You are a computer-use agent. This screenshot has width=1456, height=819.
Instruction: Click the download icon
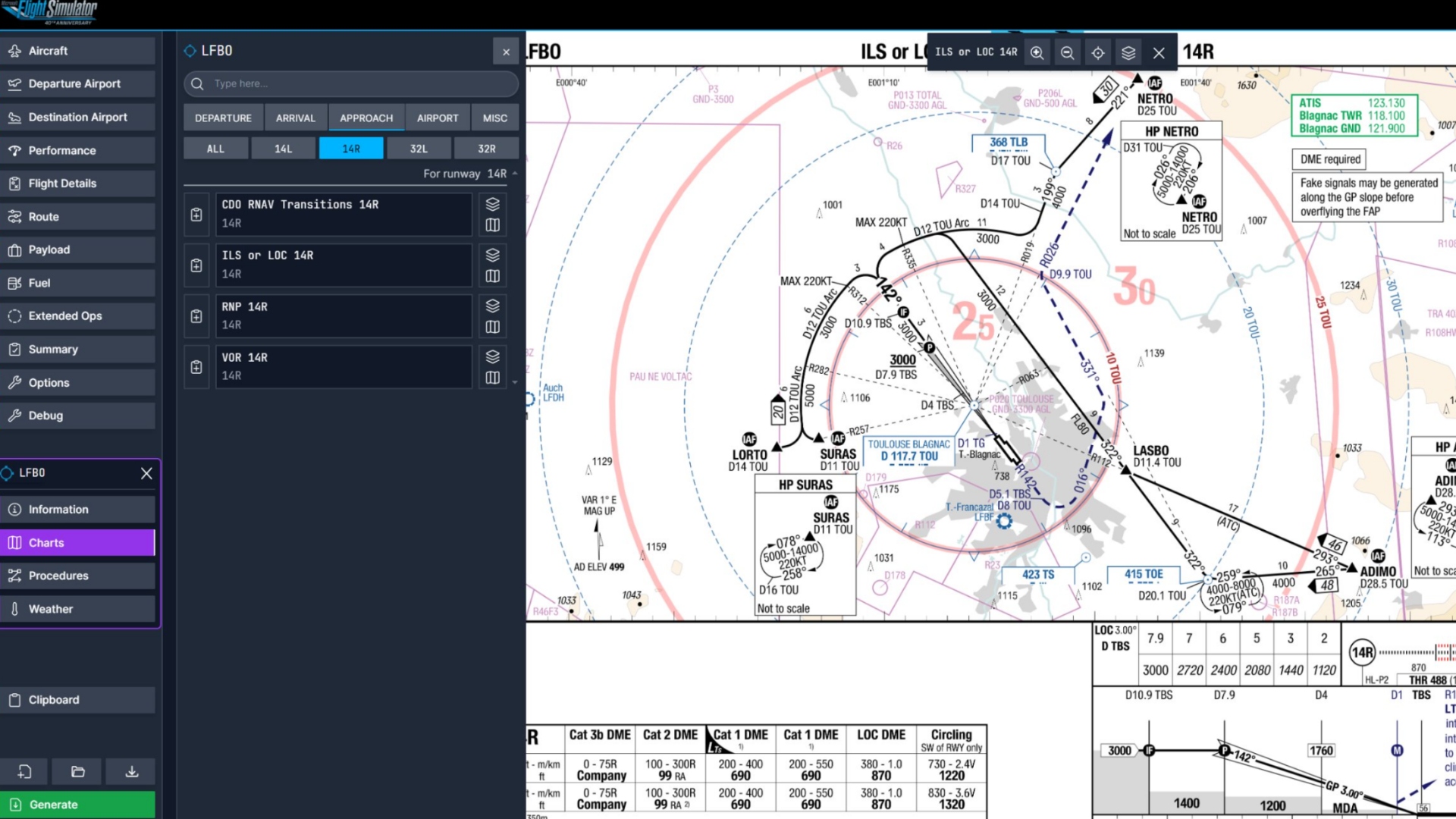131,772
